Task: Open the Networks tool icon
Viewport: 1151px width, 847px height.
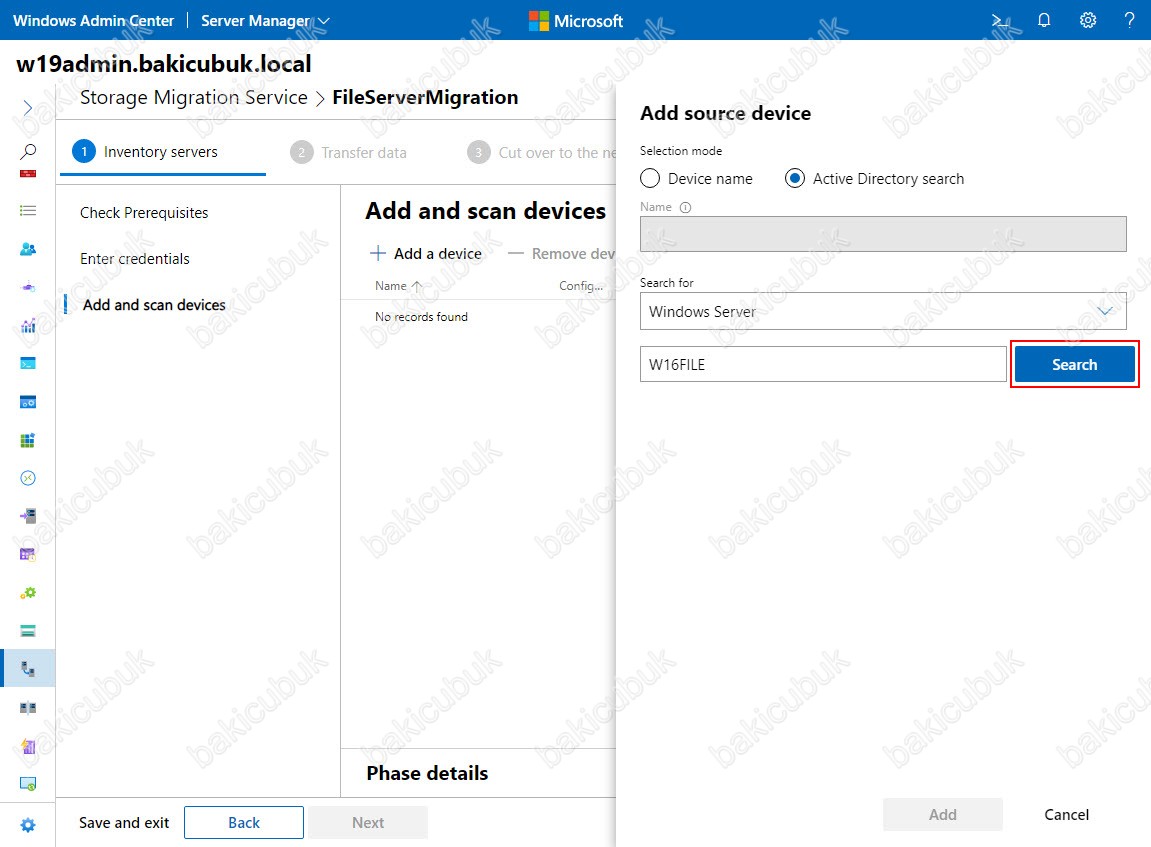Action: [28, 287]
